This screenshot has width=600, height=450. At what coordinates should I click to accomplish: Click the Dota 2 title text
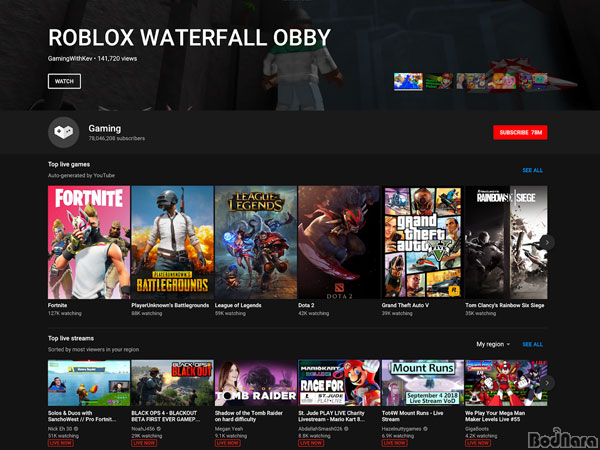306,305
